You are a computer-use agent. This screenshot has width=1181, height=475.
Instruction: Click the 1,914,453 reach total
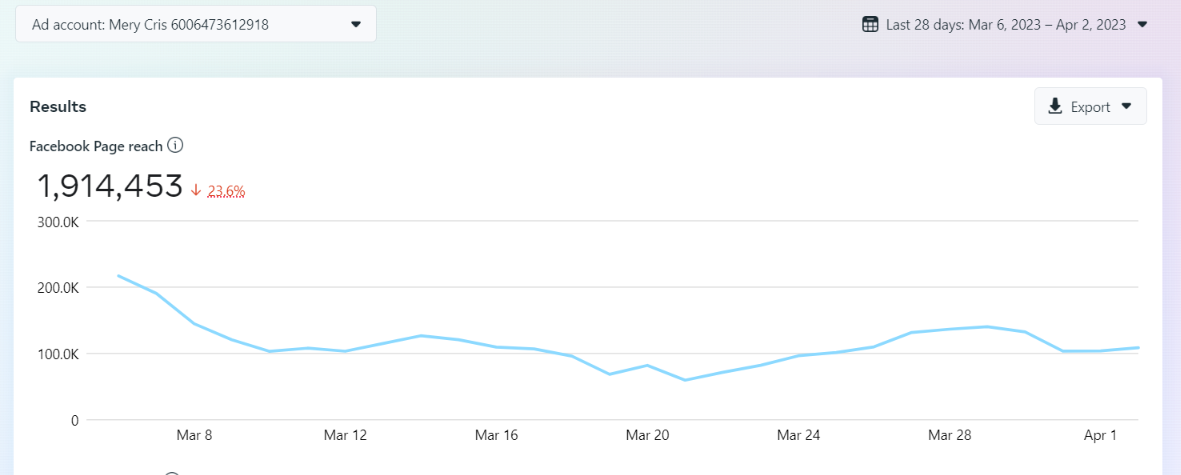[x=110, y=186]
